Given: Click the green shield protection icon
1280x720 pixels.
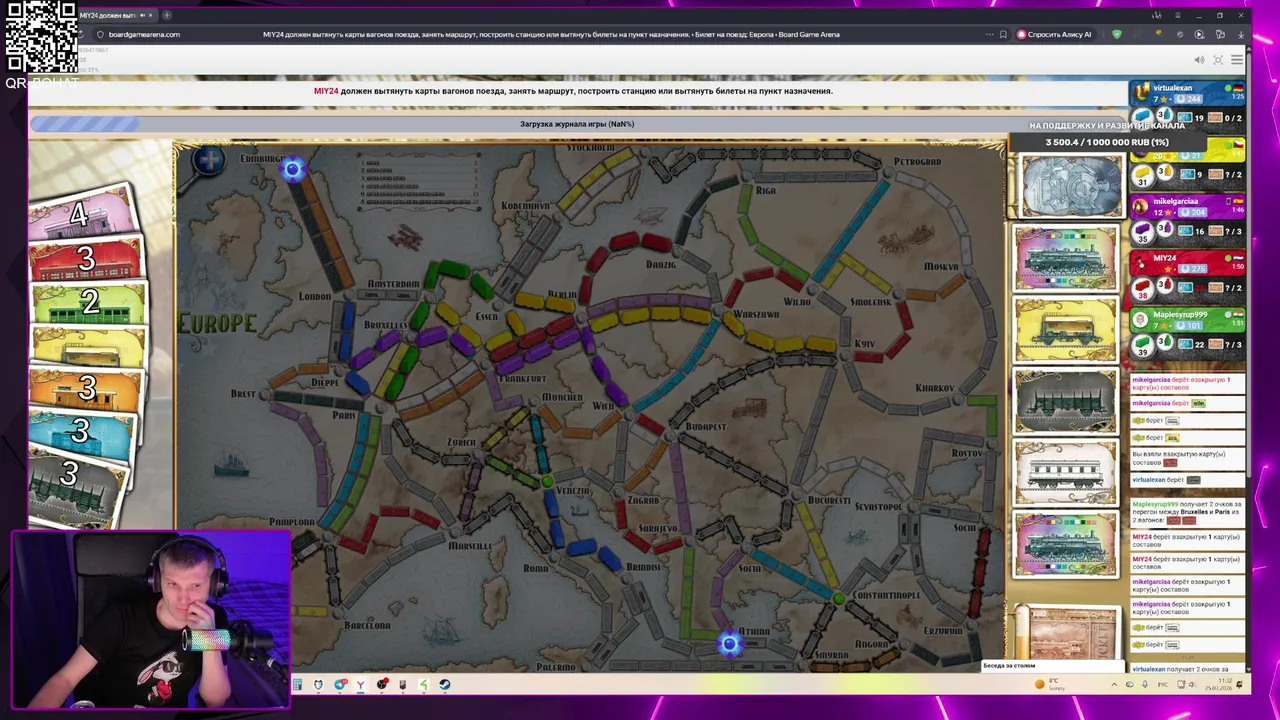Looking at the screenshot, I should pyautogui.click(x=1117, y=34).
